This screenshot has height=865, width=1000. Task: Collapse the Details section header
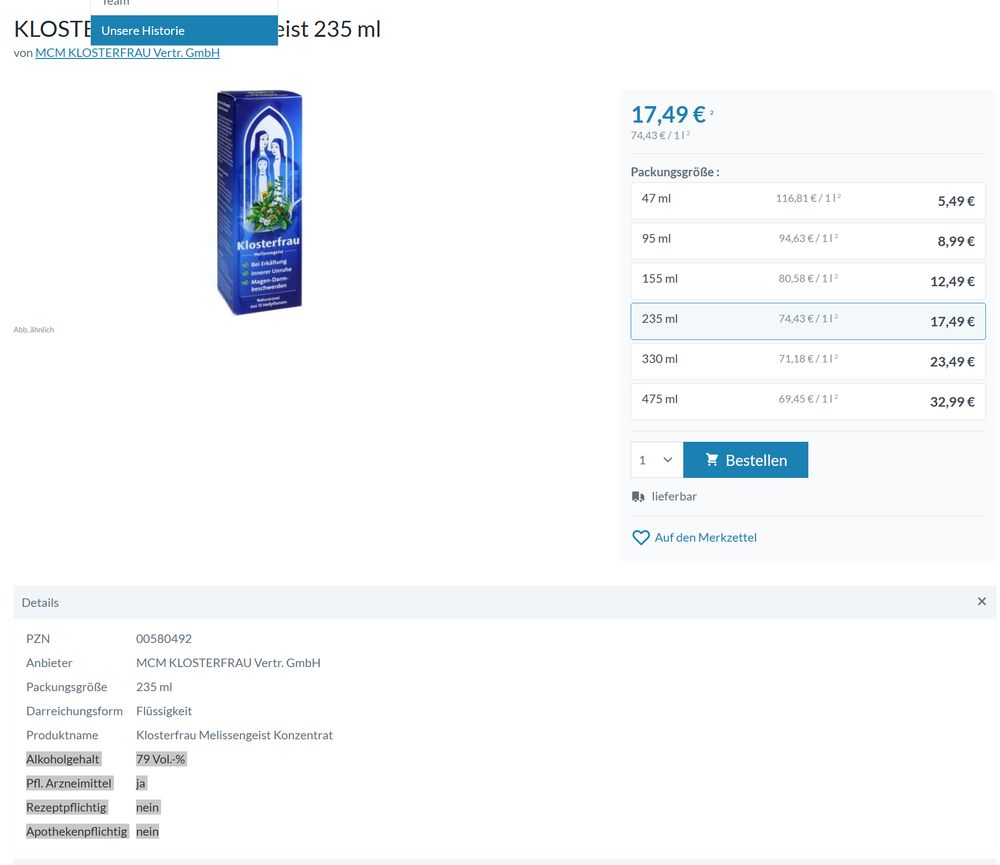point(504,602)
